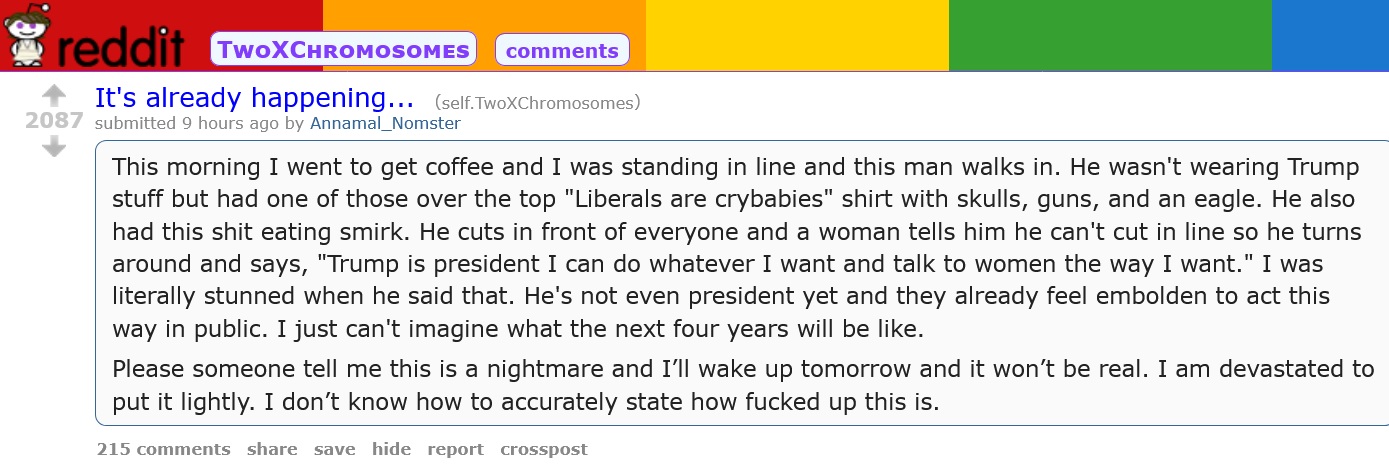Image resolution: width=1389 pixels, height=476 pixels.
Task: Click the green section of the header banner
Action: click(1109, 35)
